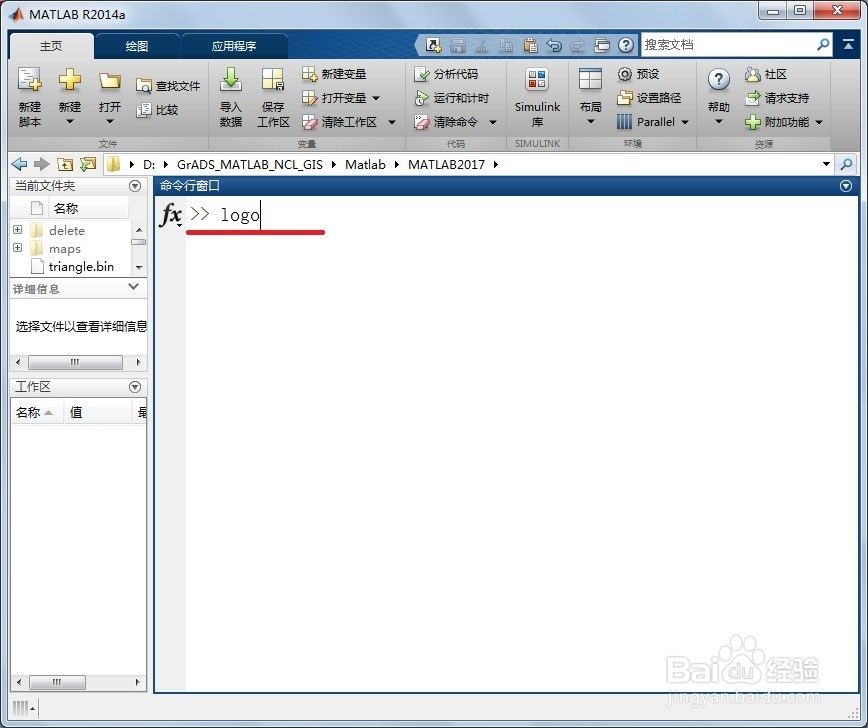Open Workspace (工作区) panel actions menu

135,387
